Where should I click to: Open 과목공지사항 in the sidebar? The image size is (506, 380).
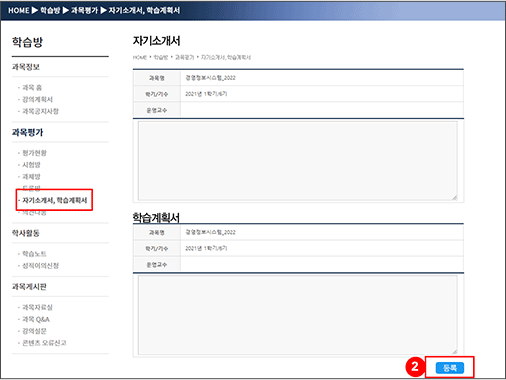click(x=40, y=111)
